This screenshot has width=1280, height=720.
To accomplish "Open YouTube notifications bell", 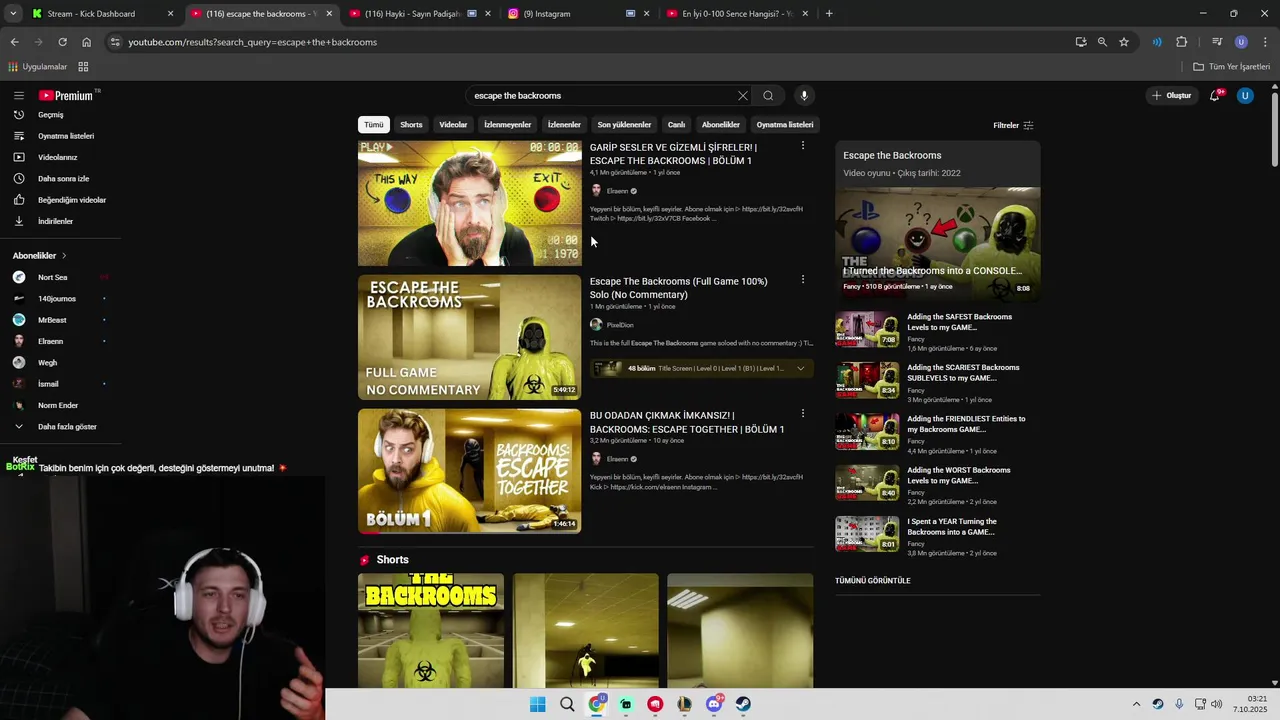I will (x=1215, y=96).
